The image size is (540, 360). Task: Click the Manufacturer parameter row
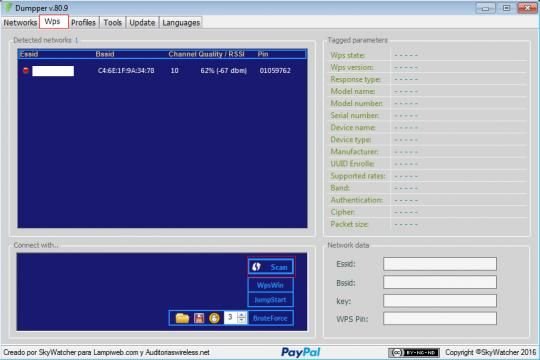pyautogui.click(x=428, y=152)
